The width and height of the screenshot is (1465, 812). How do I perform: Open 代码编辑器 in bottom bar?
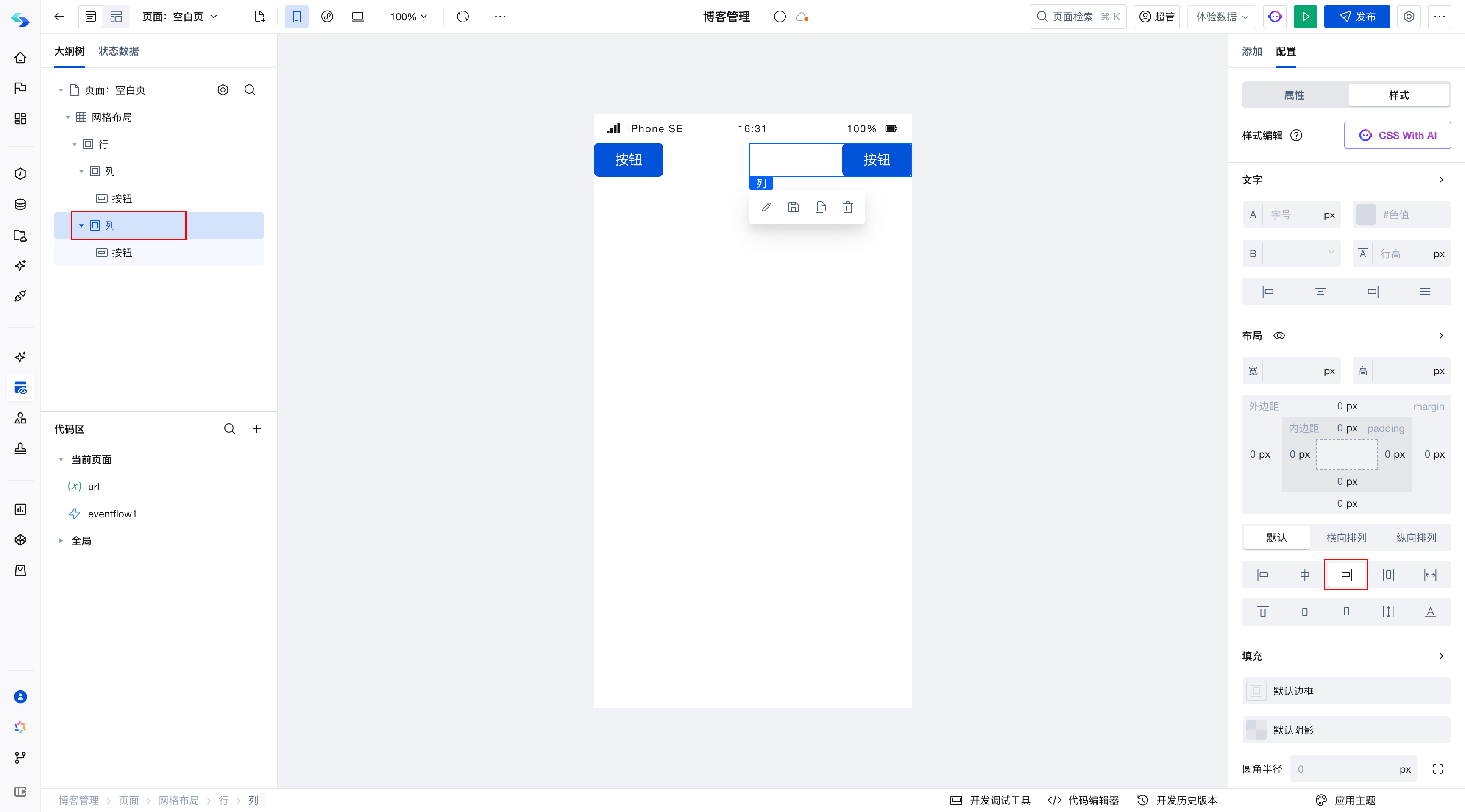point(1083,800)
